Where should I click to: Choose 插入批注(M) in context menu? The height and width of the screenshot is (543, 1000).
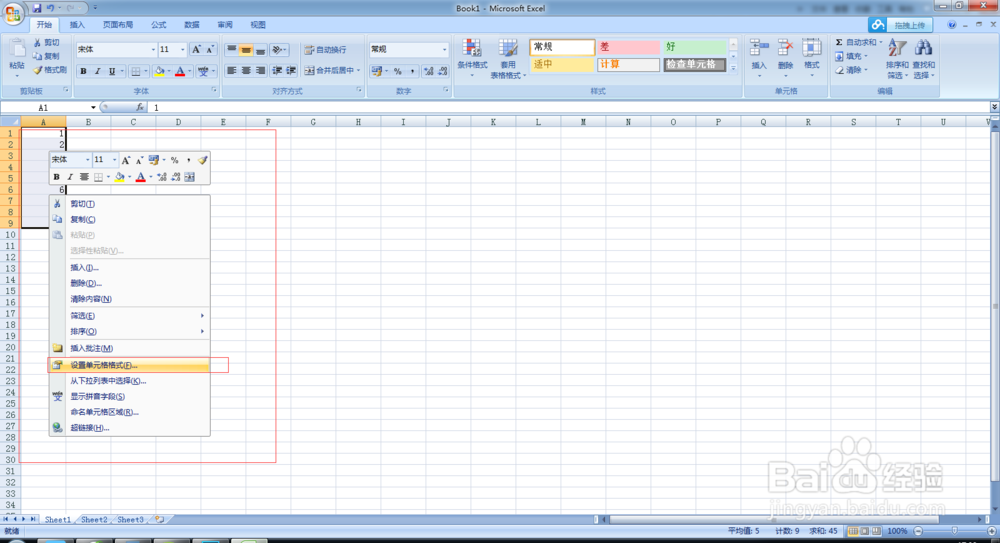[x=129, y=348]
